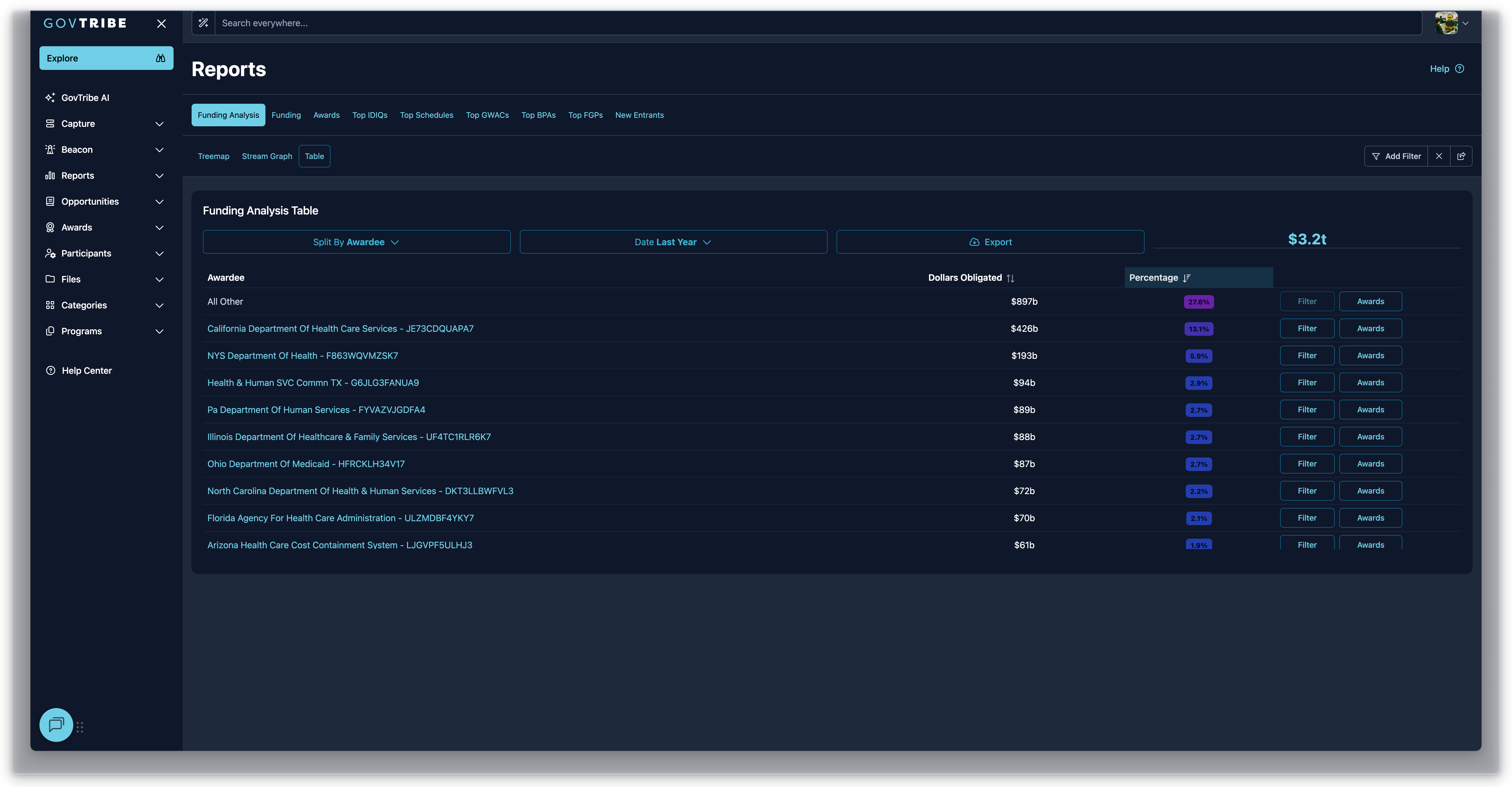
Task: Click the All Other row label
Action: pyautogui.click(x=225, y=301)
